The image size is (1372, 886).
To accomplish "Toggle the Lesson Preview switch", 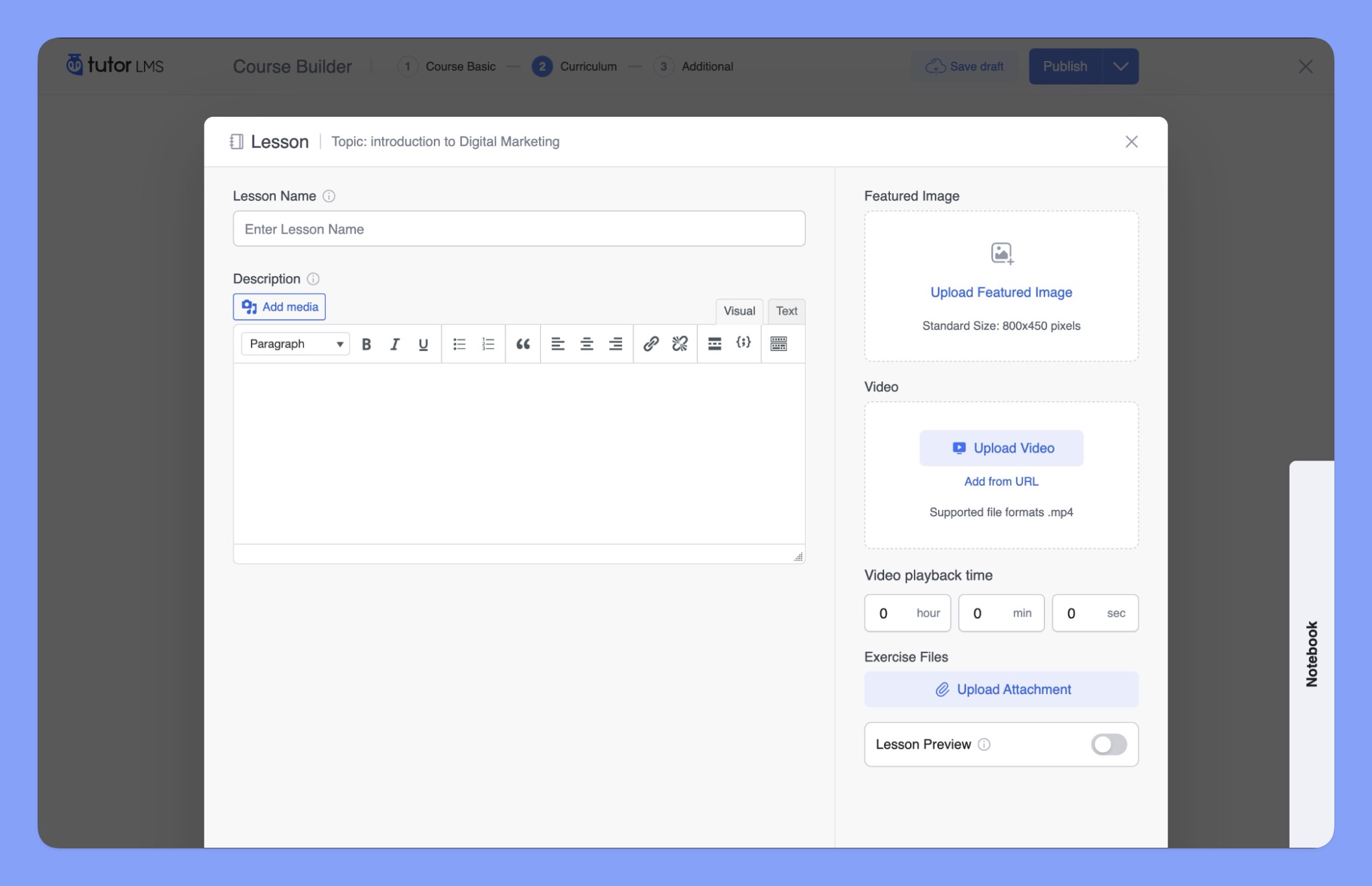I will [1109, 744].
